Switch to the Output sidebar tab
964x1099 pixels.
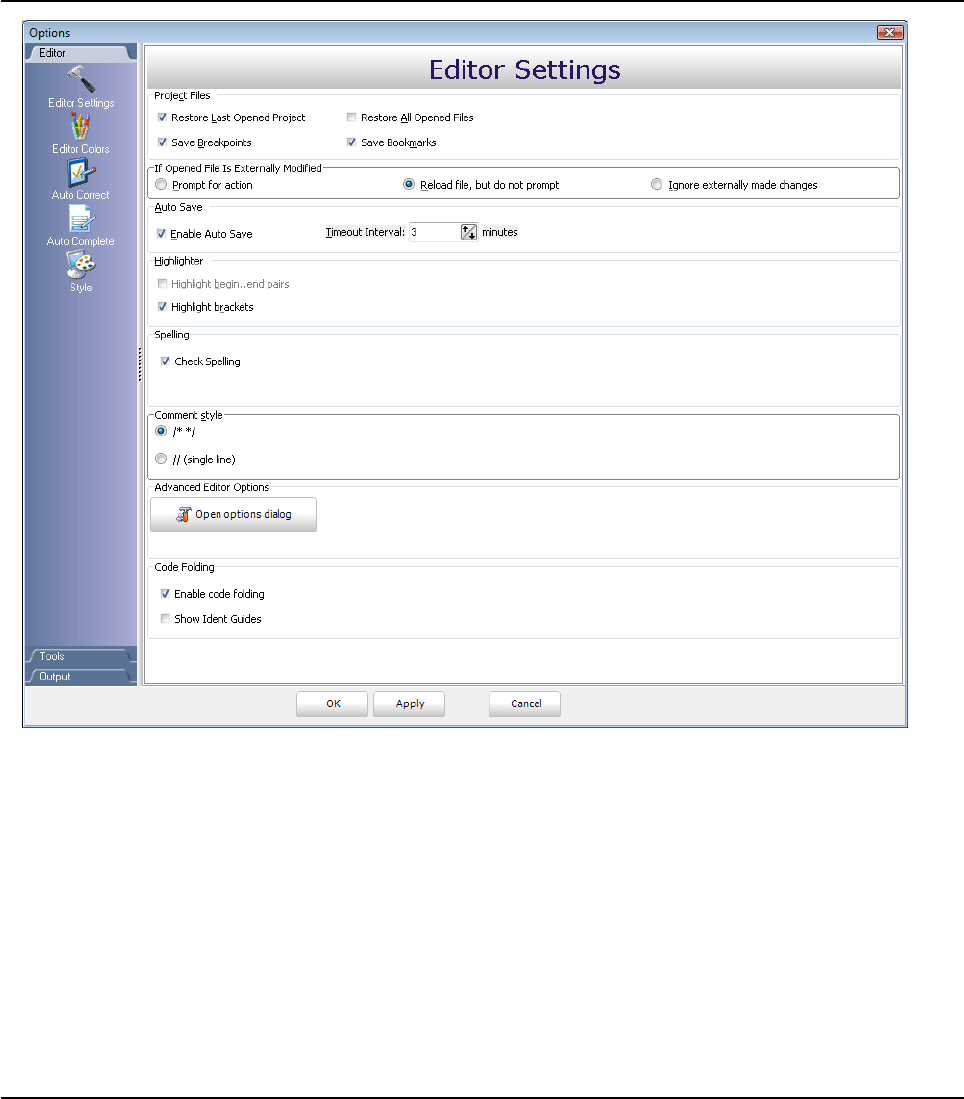click(80, 677)
